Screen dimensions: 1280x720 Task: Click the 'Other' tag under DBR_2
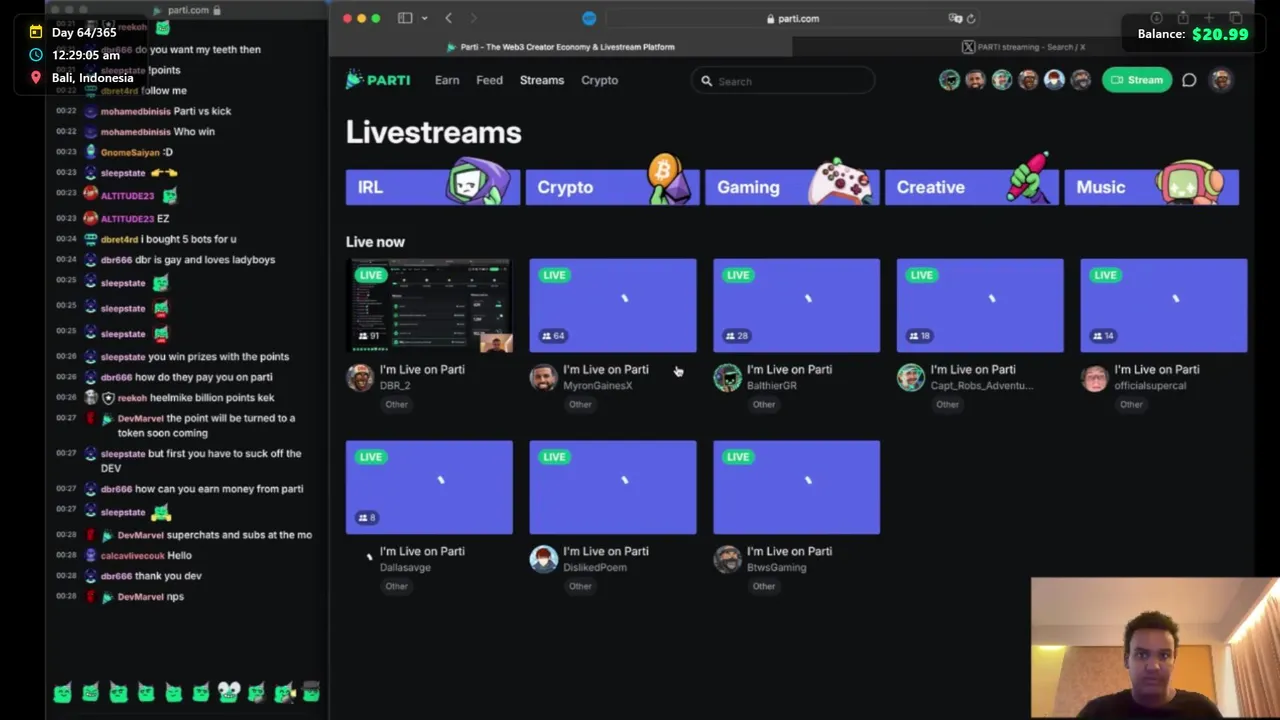pyautogui.click(x=396, y=405)
